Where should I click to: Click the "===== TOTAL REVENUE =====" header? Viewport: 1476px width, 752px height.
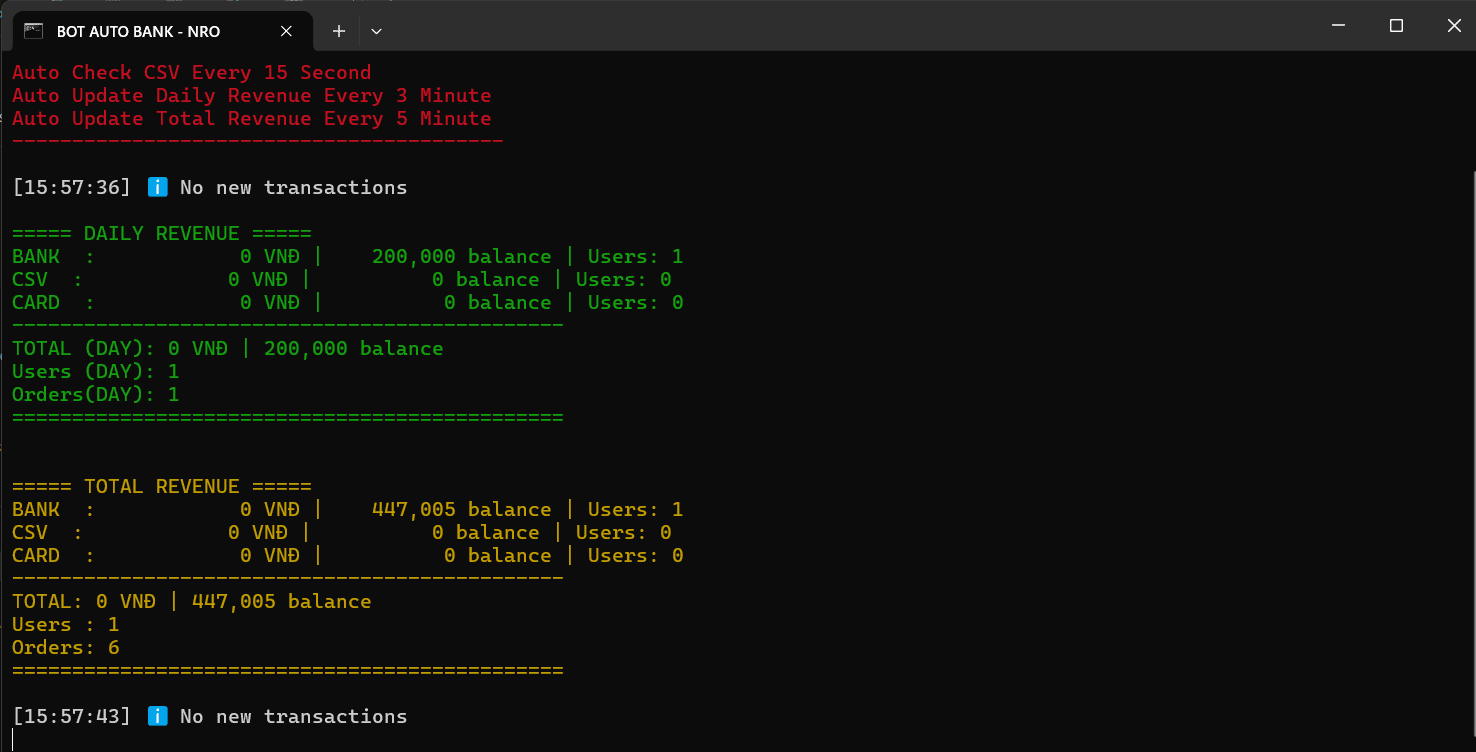click(x=162, y=487)
